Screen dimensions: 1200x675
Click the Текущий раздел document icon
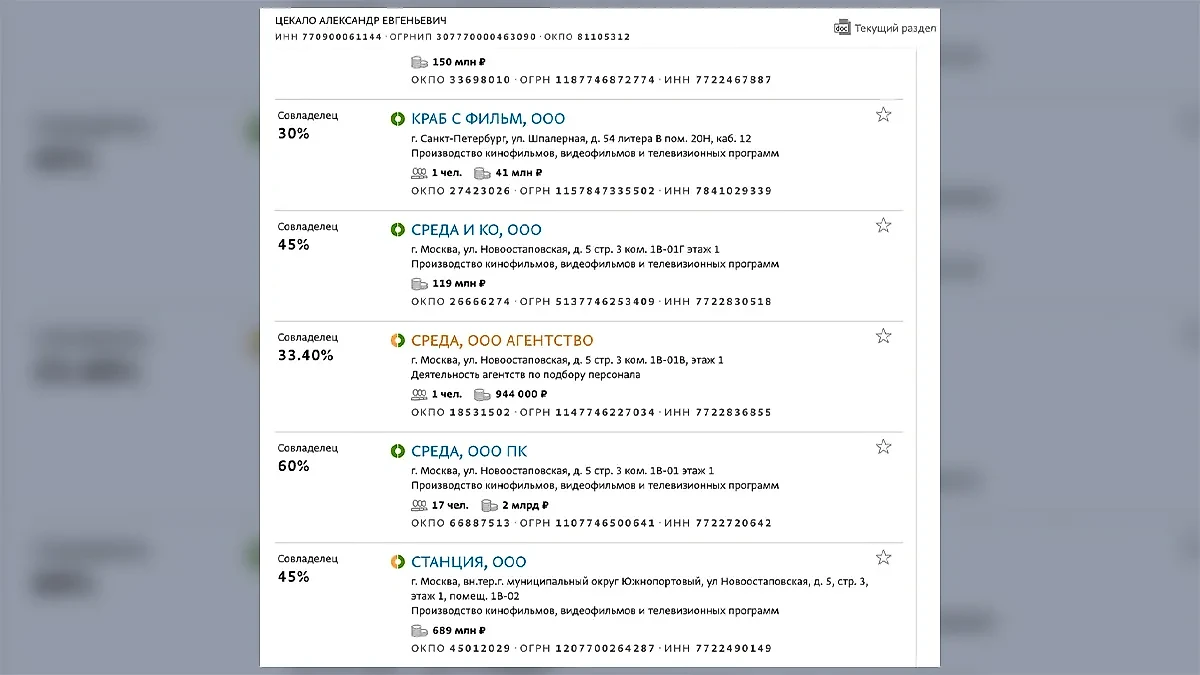click(842, 28)
